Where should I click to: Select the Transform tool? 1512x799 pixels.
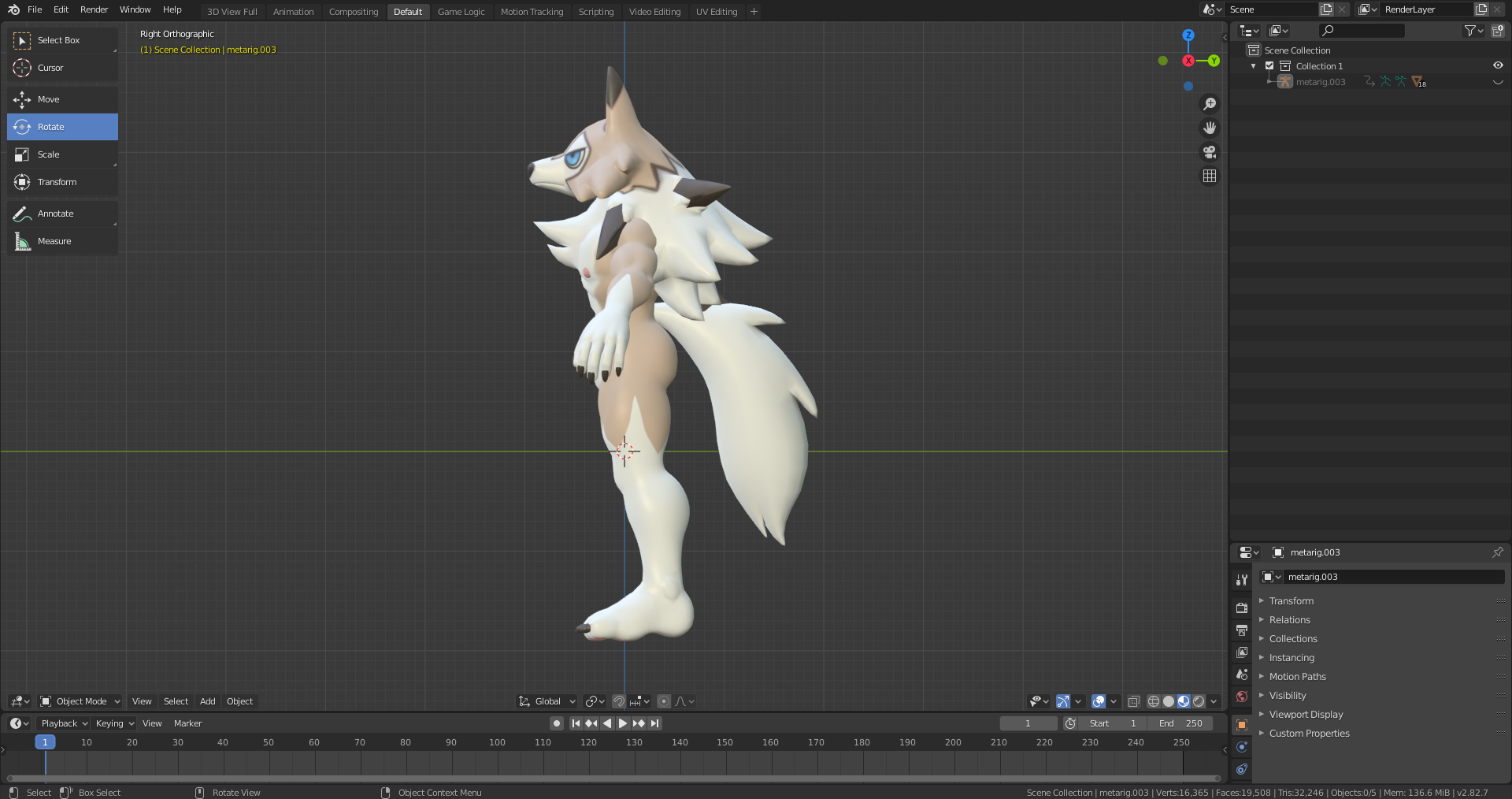[x=62, y=182]
